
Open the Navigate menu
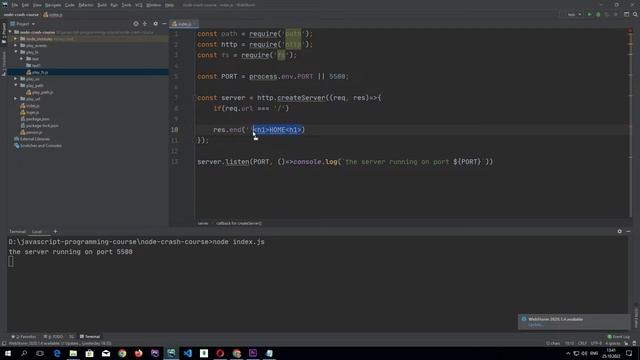click(53, 5)
